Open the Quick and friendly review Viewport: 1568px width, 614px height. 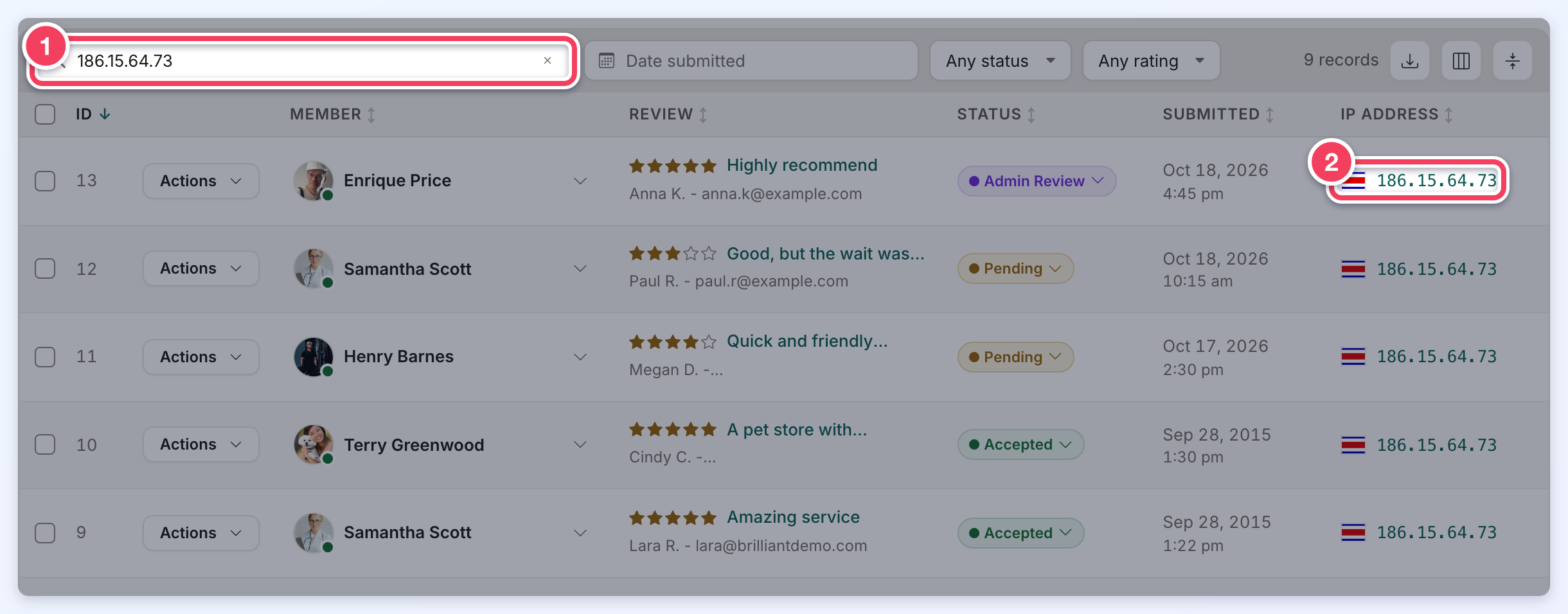click(807, 342)
